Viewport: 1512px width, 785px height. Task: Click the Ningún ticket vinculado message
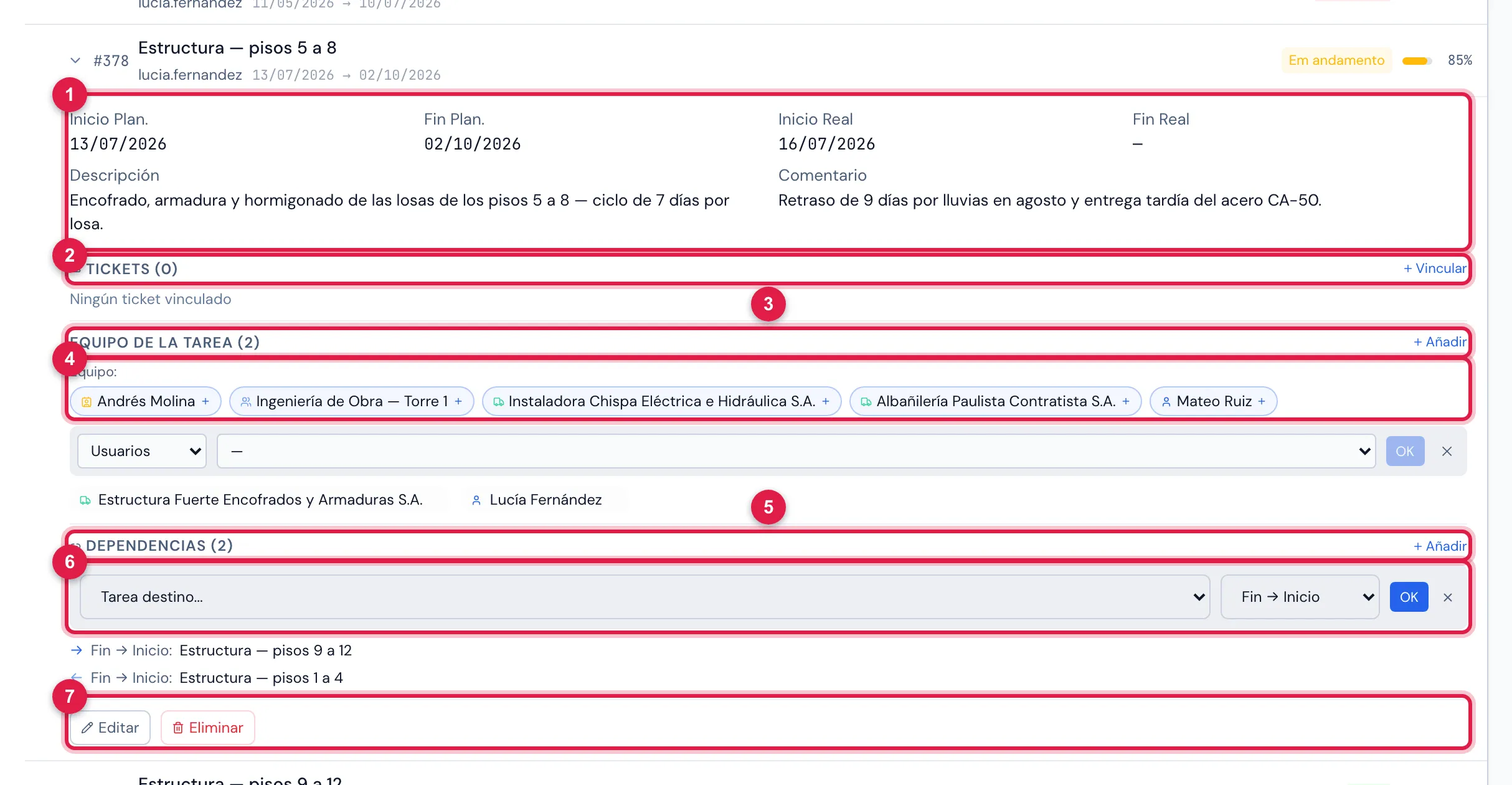click(x=150, y=299)
